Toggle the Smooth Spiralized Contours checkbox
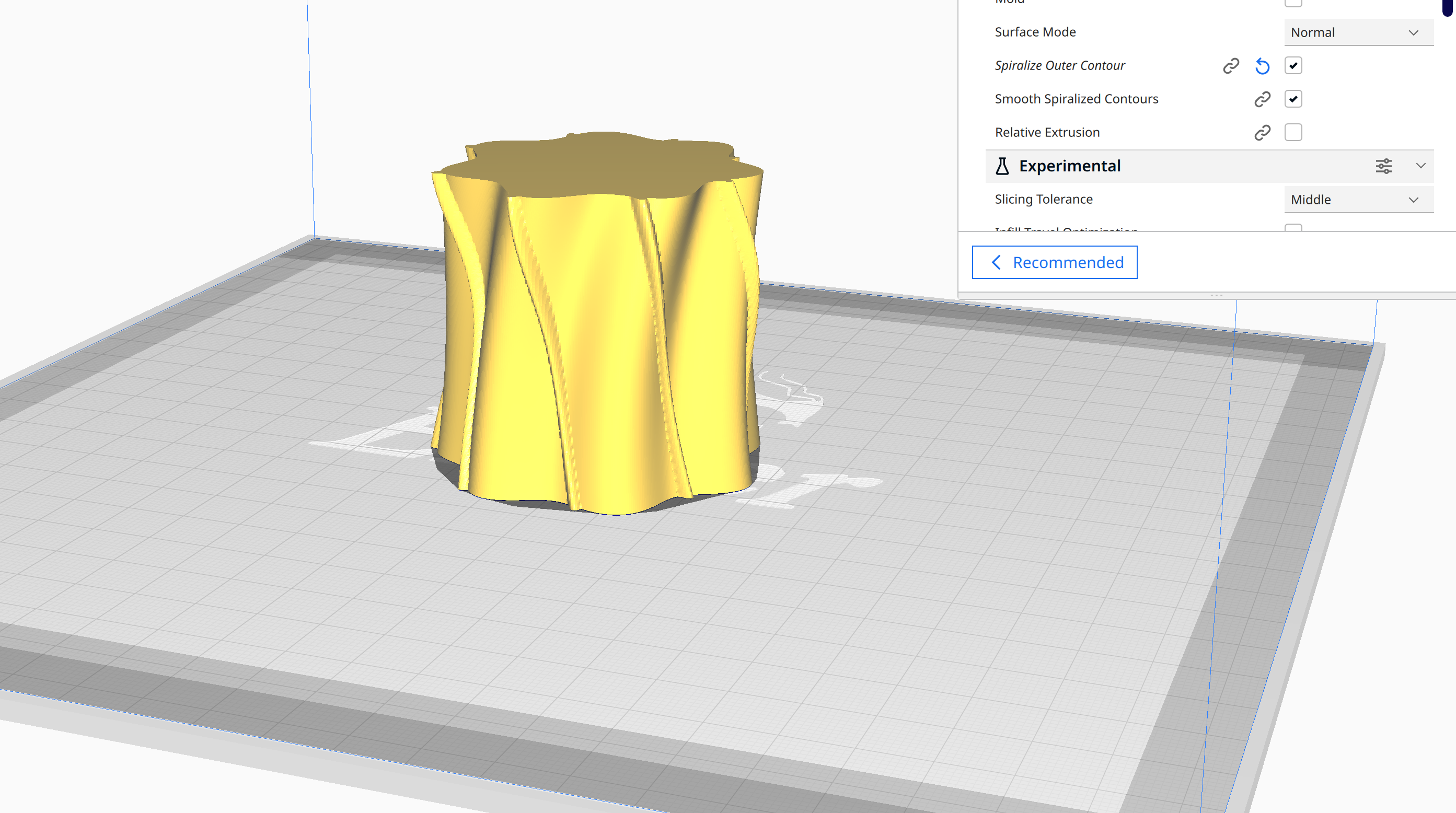1456x813 pixels. point(1293,99)
